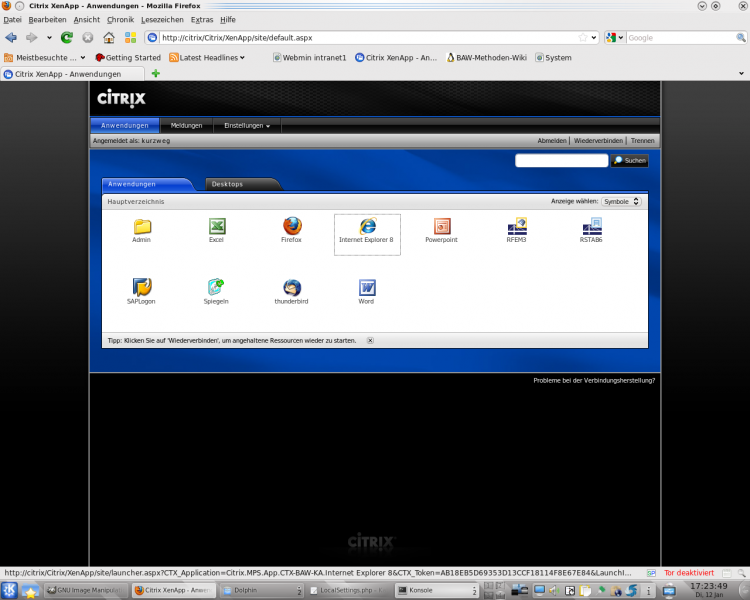Launch the published Firefox application
The height and width of the screenshot is (600, 750).
291,230
